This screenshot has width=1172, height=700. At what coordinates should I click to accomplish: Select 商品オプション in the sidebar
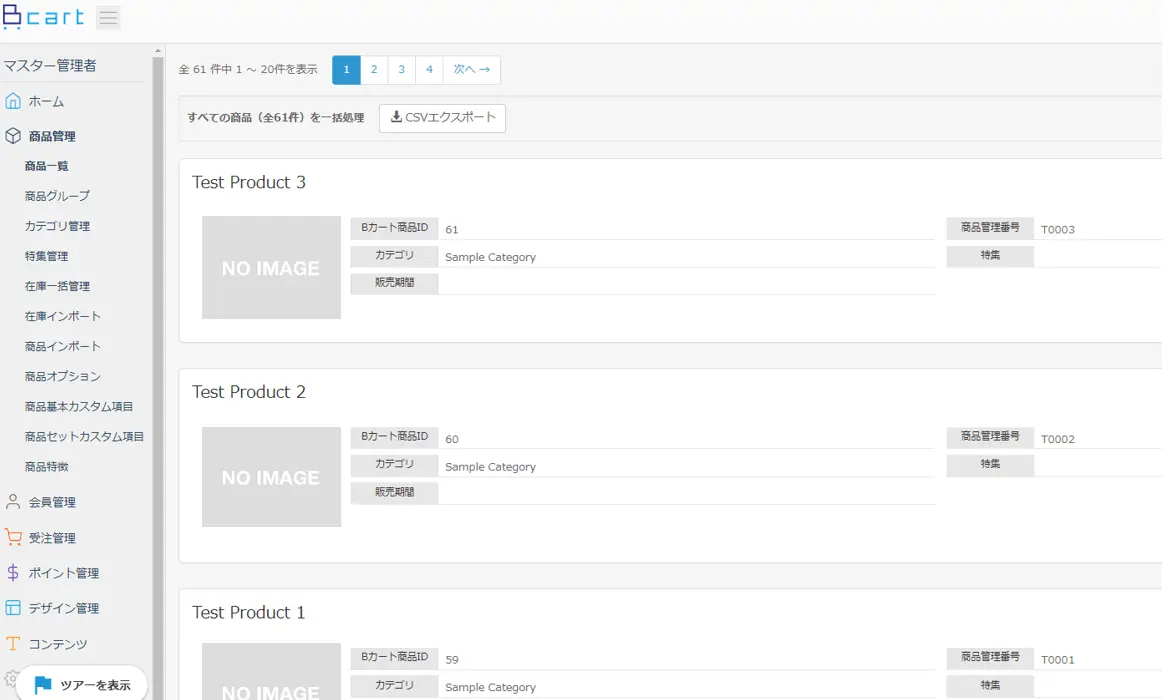pos(63,377)
